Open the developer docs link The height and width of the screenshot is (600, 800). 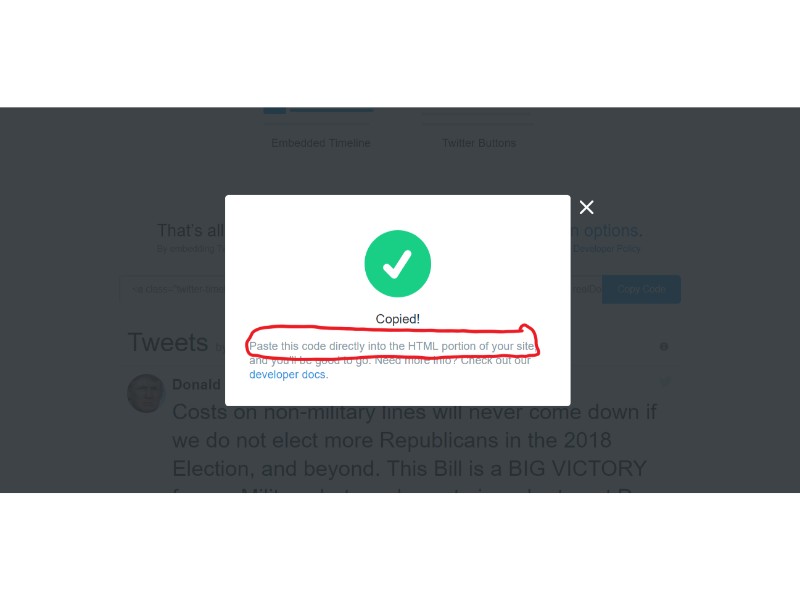click(x=287, y=374)
